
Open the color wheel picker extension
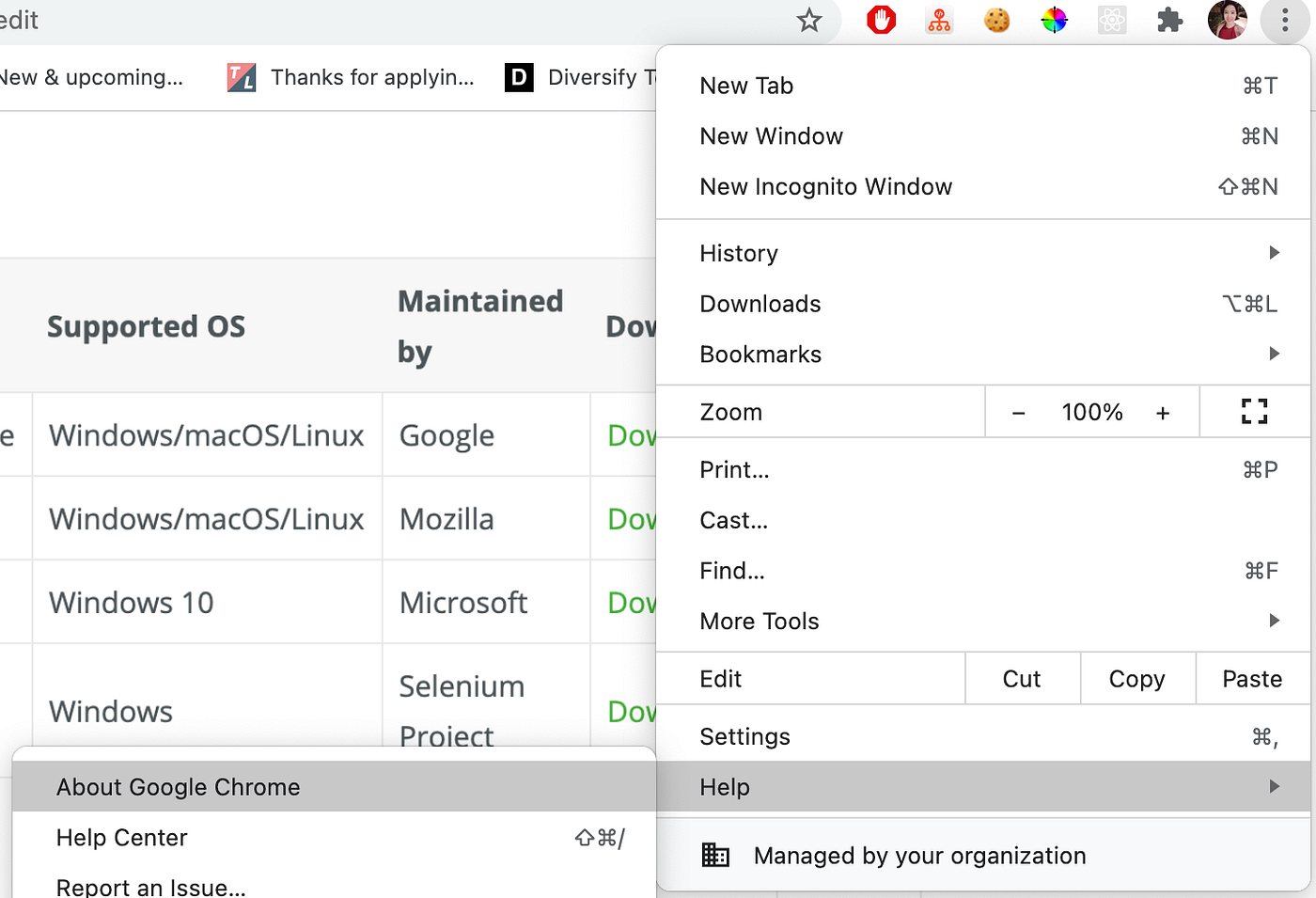tap(1055, 20)
